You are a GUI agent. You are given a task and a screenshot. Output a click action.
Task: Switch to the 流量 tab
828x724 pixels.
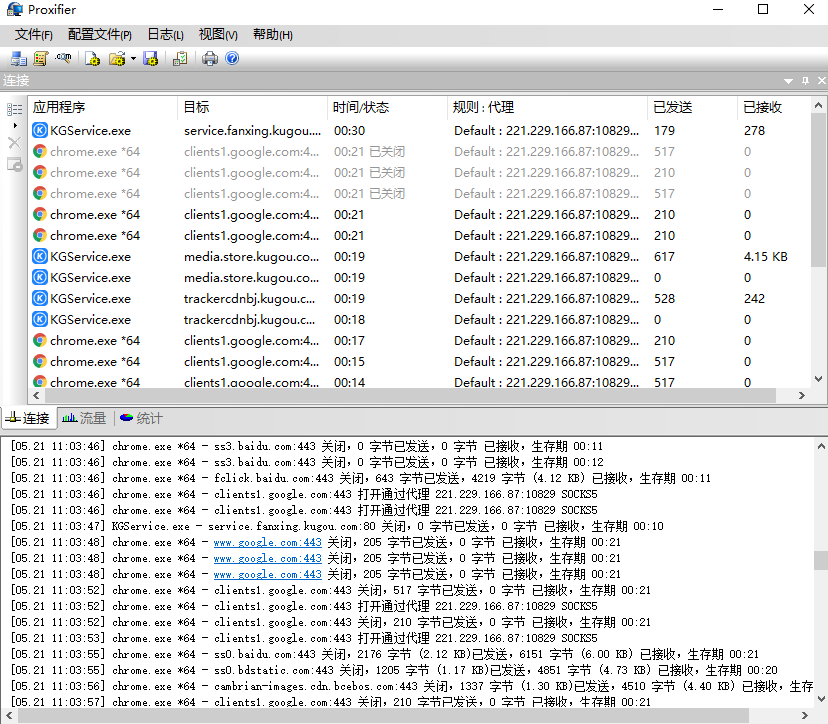(x=84, y=419)
